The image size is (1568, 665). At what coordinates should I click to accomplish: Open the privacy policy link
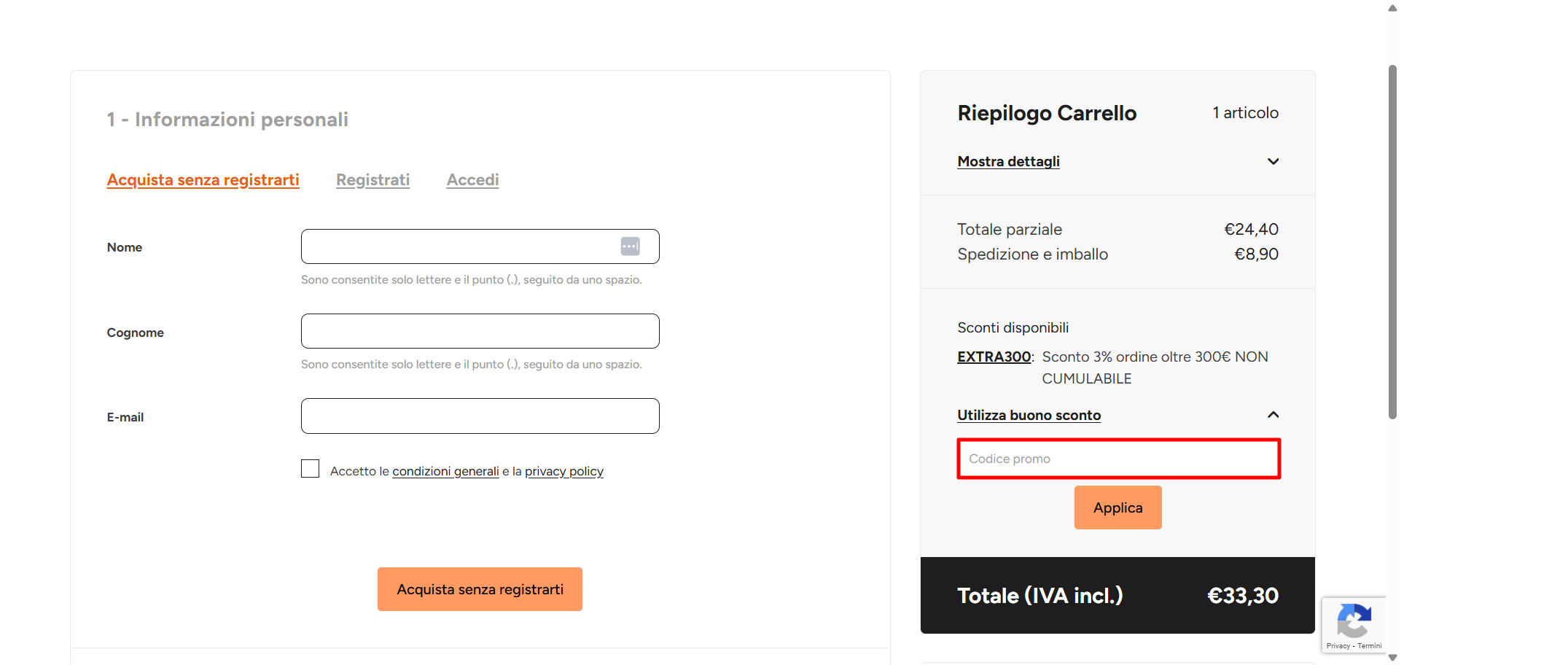pyautogui.click(x=564, y=471)
